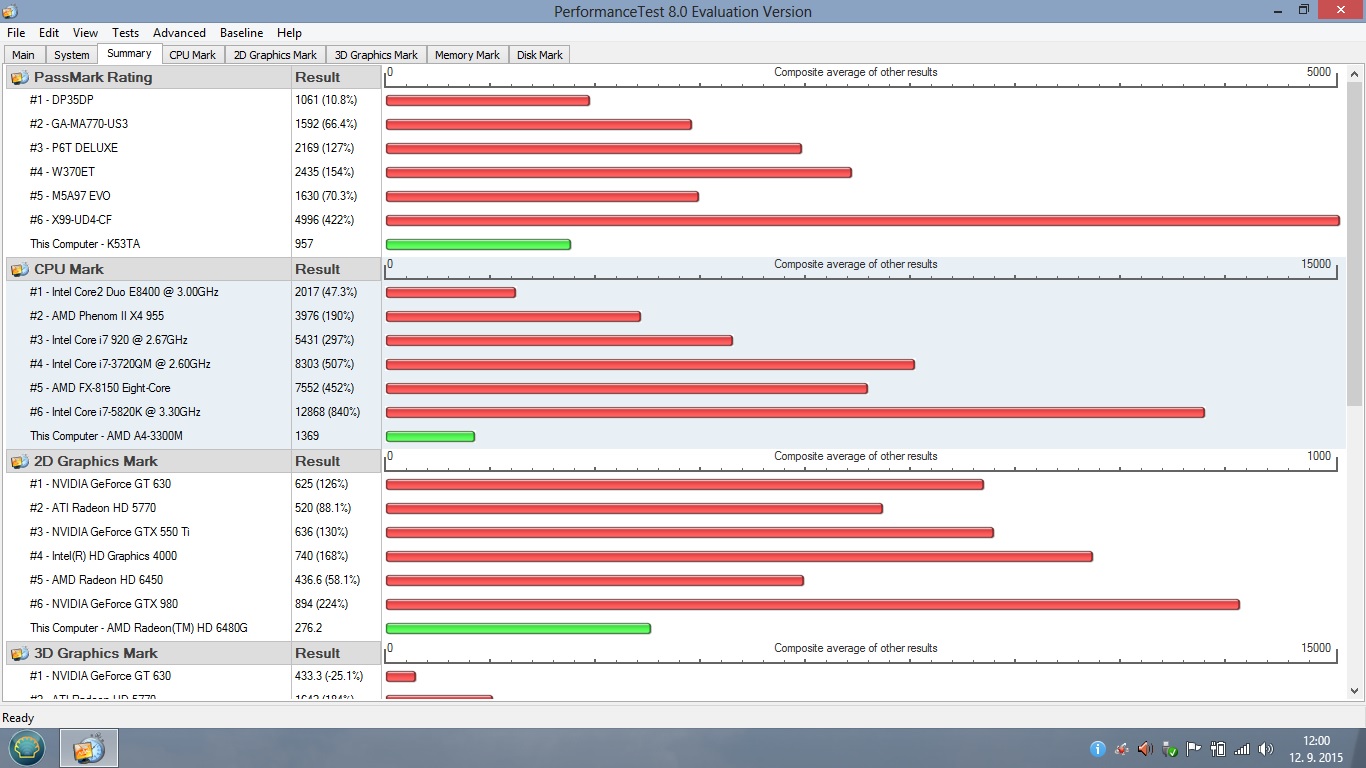Open the Start menu orb

(27, 748)
